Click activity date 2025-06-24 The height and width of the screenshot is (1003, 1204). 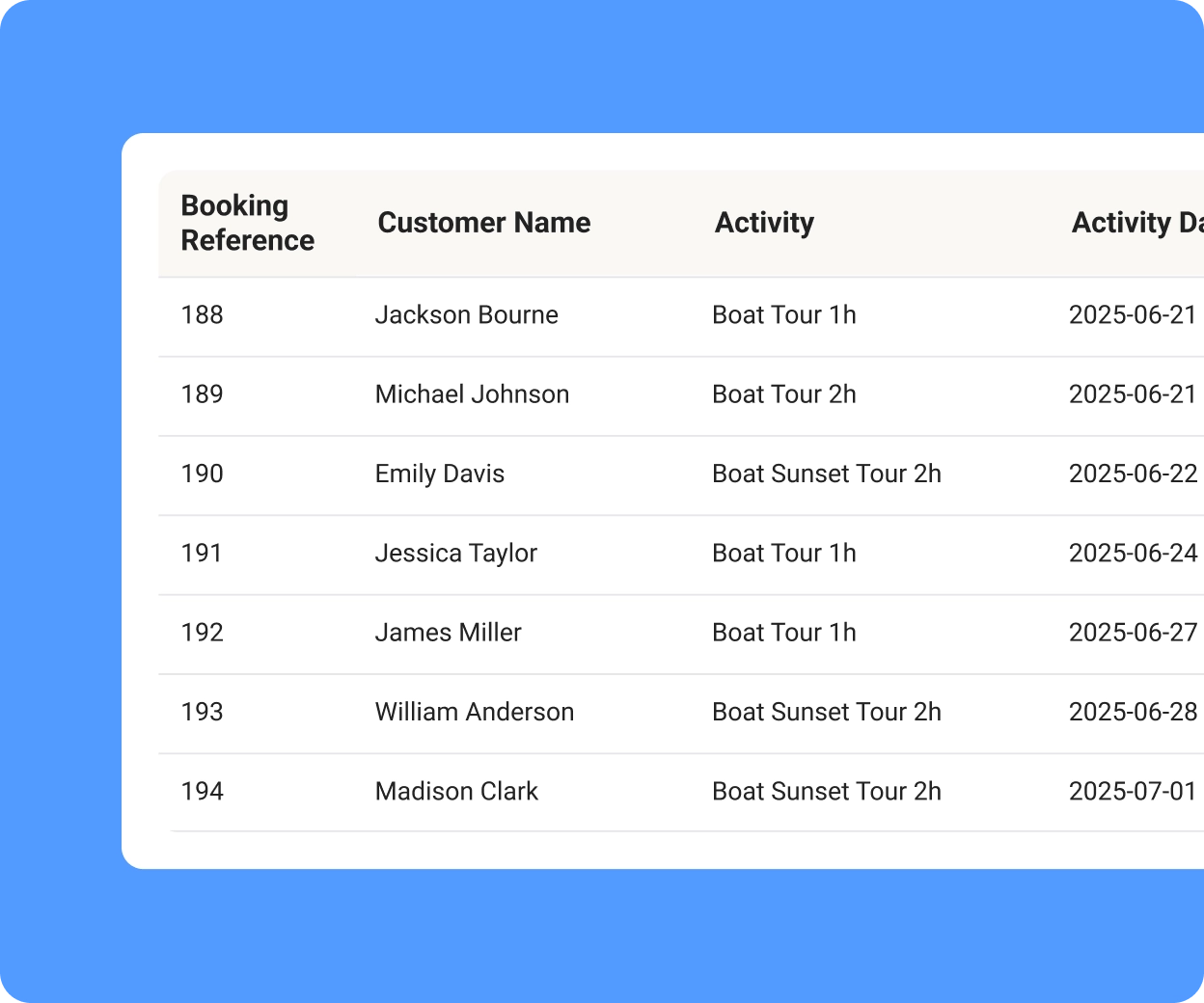coord(1134,554)
